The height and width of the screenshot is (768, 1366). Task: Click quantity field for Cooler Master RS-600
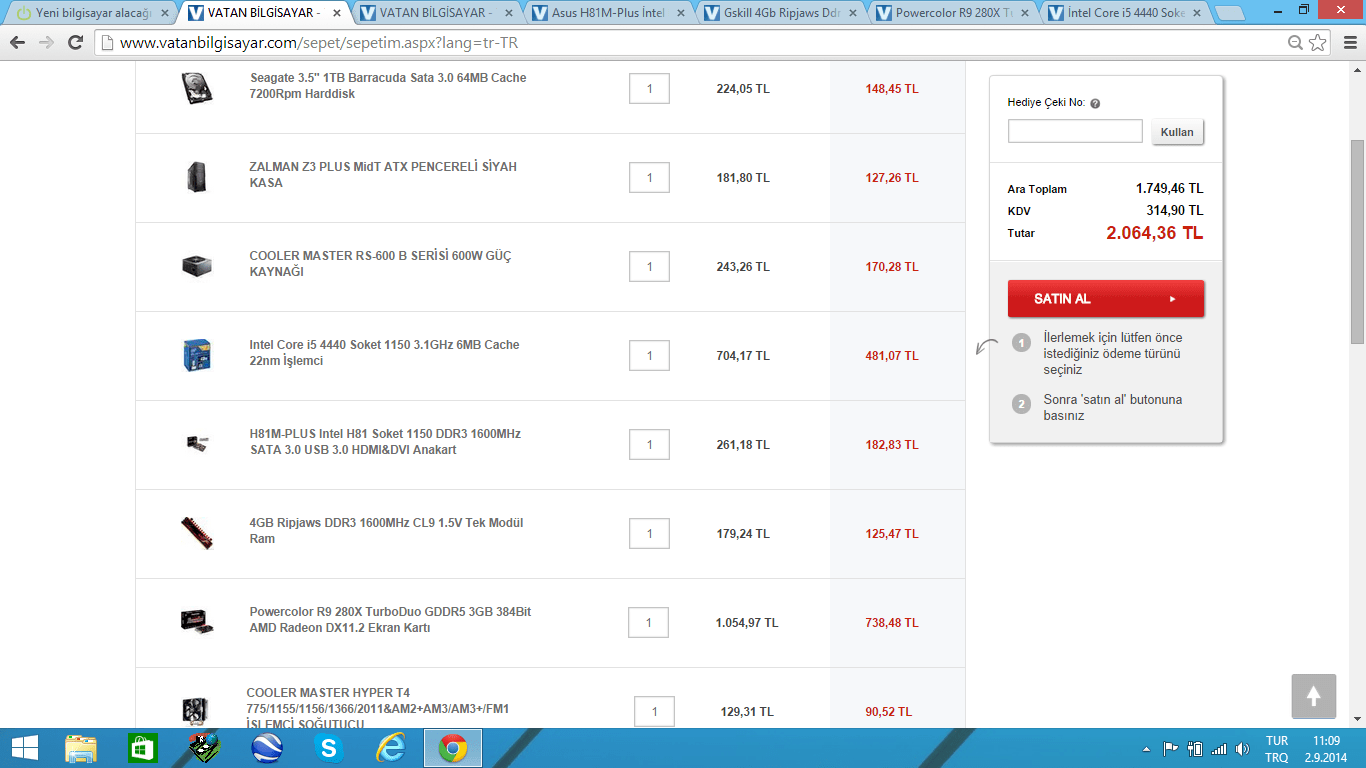click(649, 267)
